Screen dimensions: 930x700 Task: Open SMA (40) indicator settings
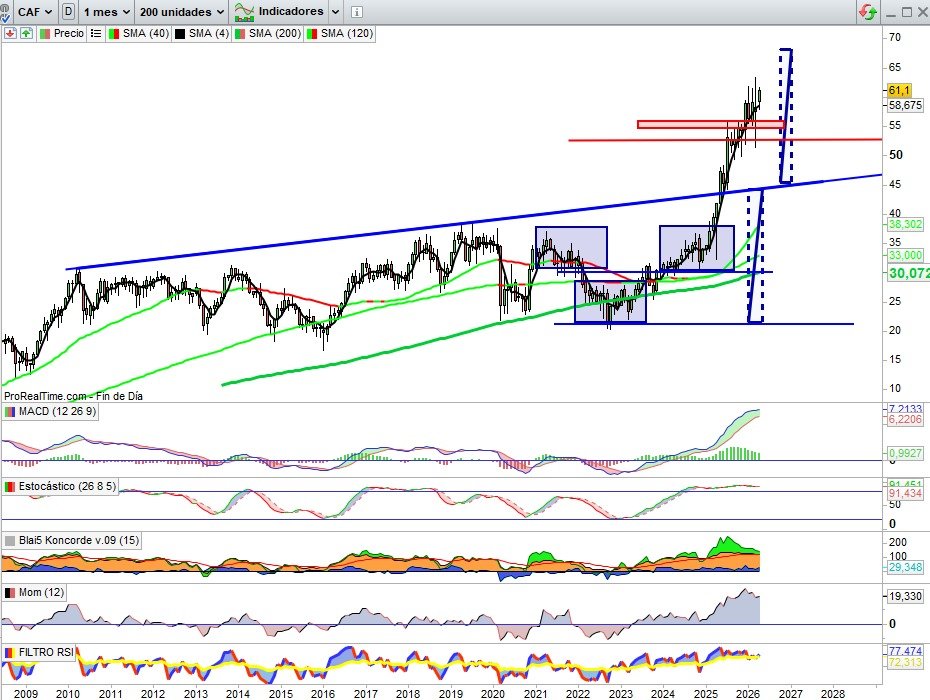click(146, 33)
